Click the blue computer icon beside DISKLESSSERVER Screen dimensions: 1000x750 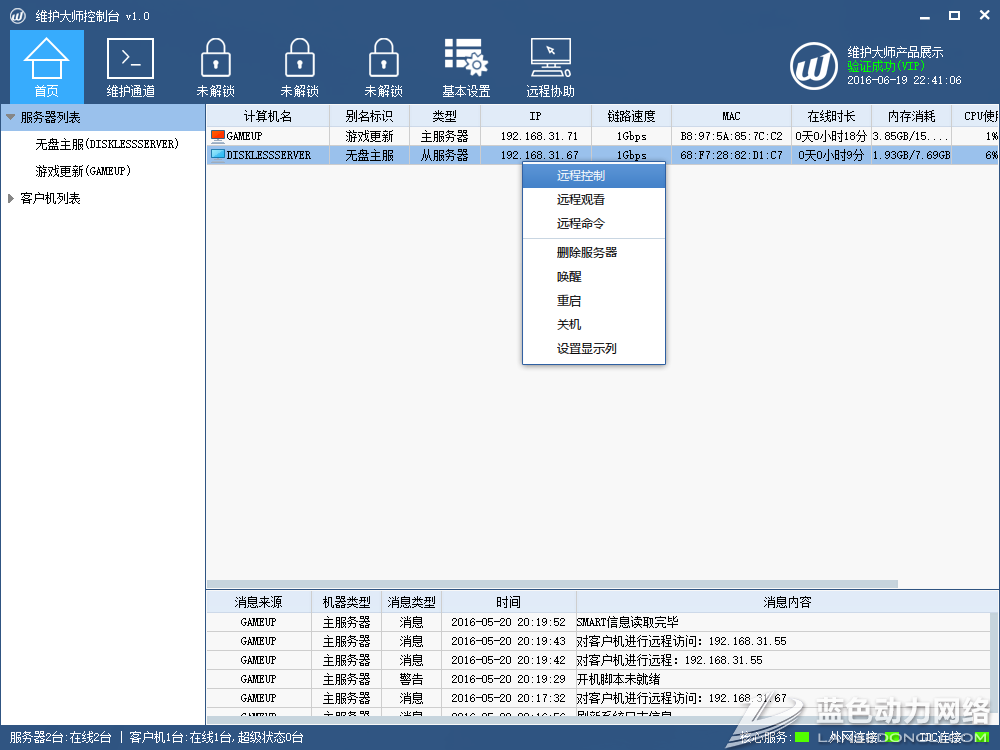[217, 155]
